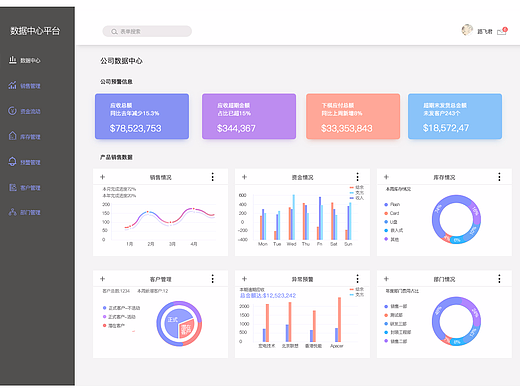Image resolution: width=520 pixels, height=390 pixels.
Task: Open the three-dot menu on 异常预警 card
Action: pos(357,279)
